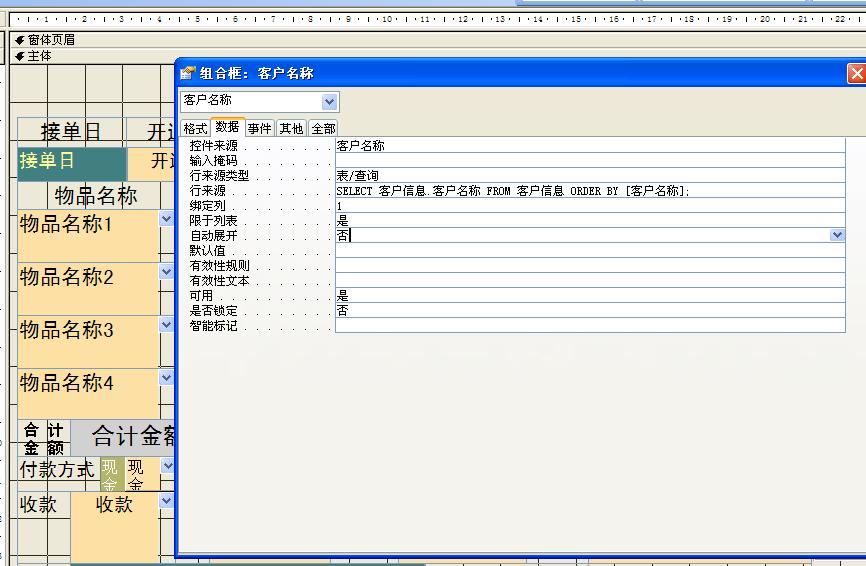Click the 是否锁定 value field
Viewport: 866px width, 566px height.
click(590, 310)
